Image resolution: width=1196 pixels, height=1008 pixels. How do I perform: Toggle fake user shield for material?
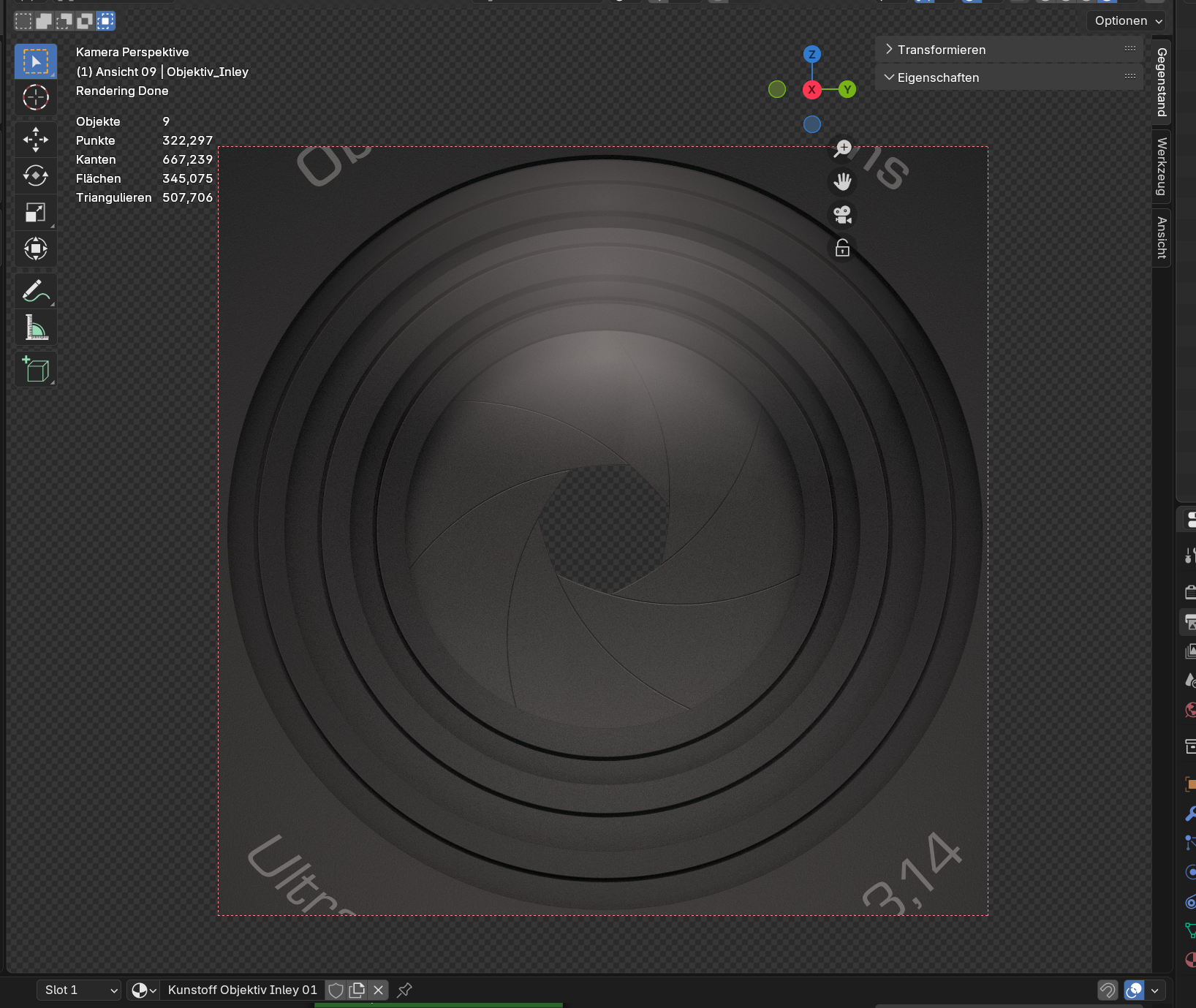point(336,990)
